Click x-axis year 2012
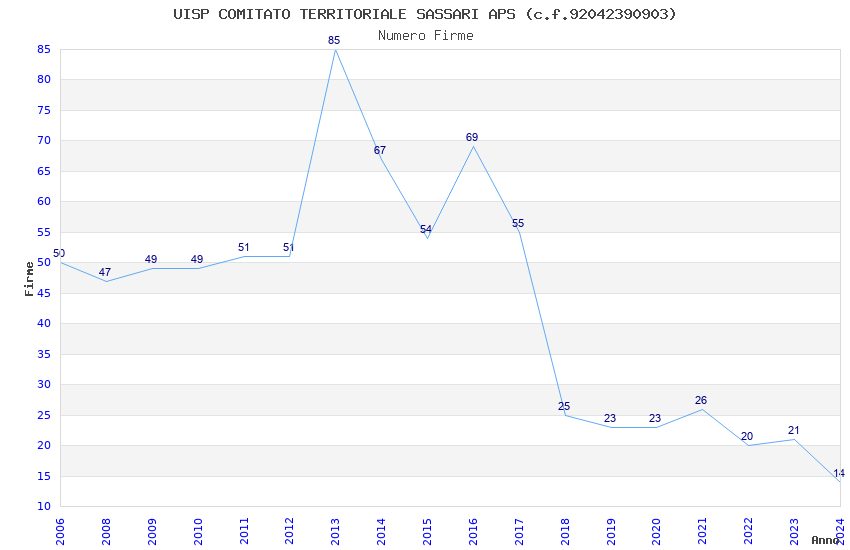The height and width of the screenshot is (550, 850). point(289,531)
